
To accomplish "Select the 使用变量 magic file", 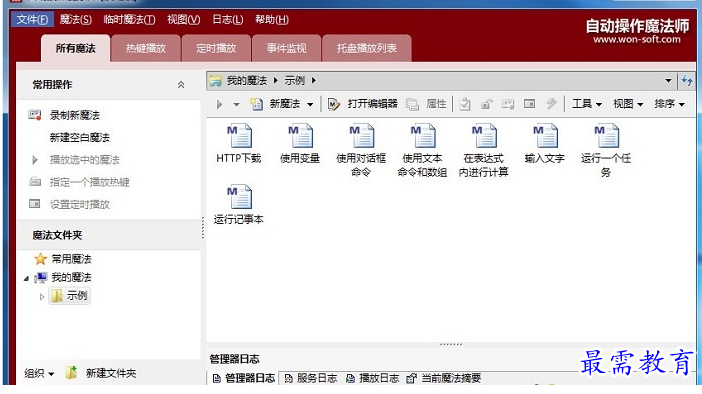I will 300,143.
